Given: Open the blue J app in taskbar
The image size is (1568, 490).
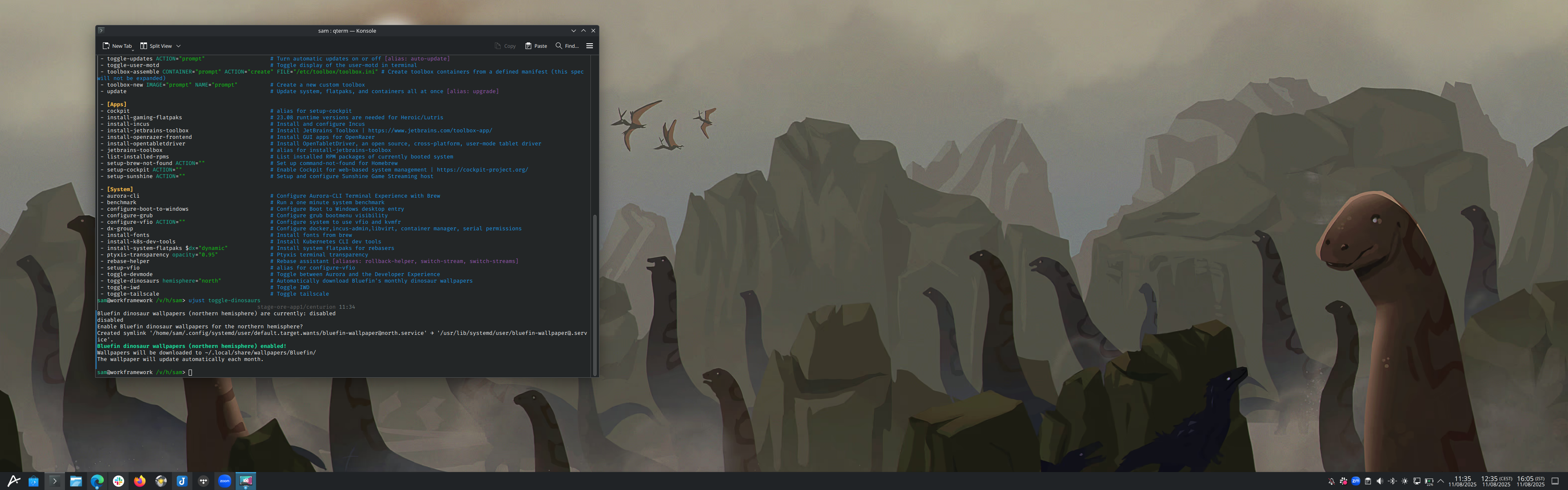Looking at the screenshot, I should (x=182, y=481).
